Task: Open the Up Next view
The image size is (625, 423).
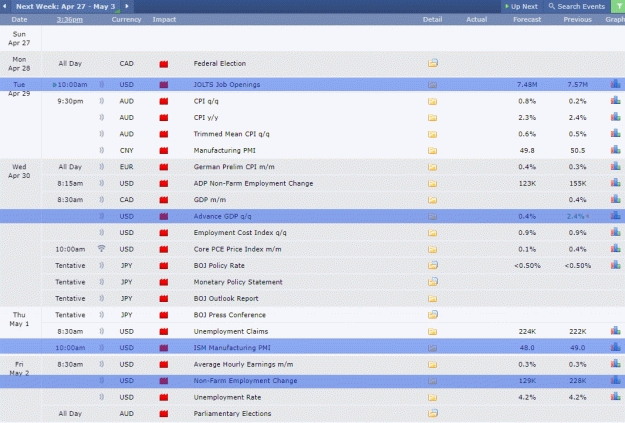Action: tap(521, 6)
